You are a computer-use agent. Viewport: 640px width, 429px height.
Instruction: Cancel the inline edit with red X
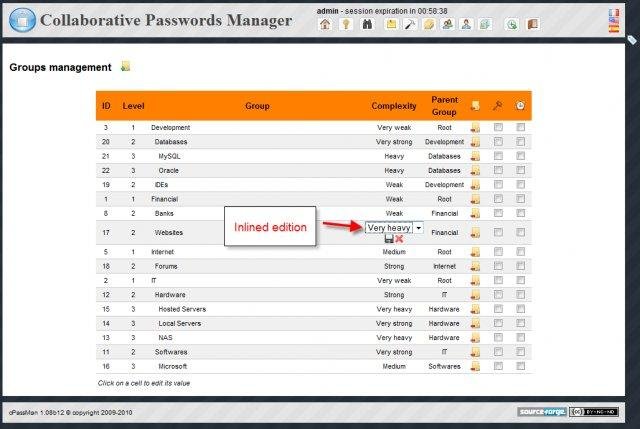point(399,239)
